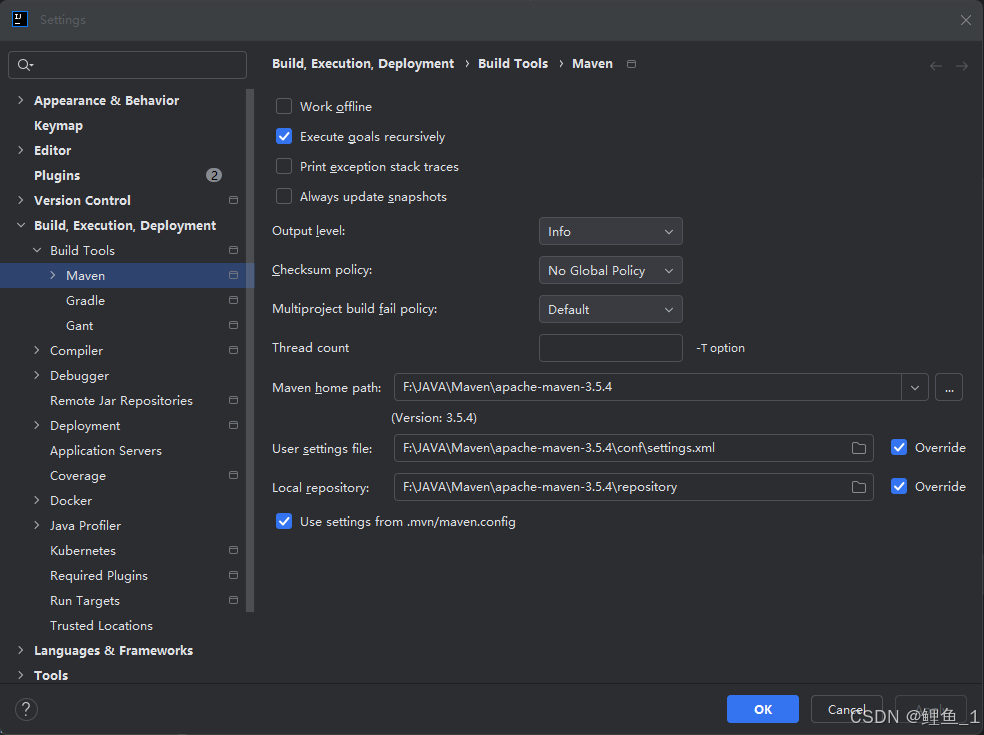Click the project-level icon on Kubernetes row
Viewport: 984px width, 735px height.
point(233,550)
